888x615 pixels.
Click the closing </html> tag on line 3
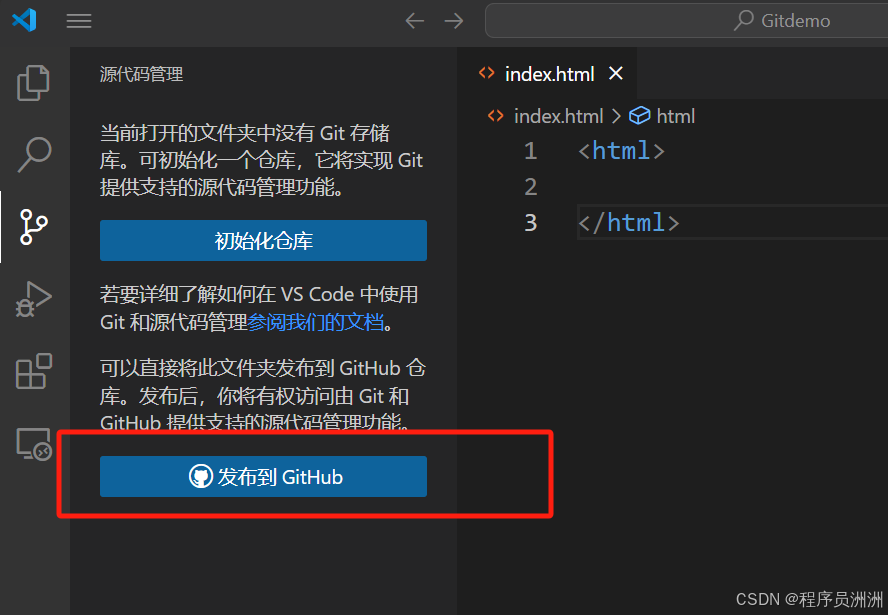[629, 223]
